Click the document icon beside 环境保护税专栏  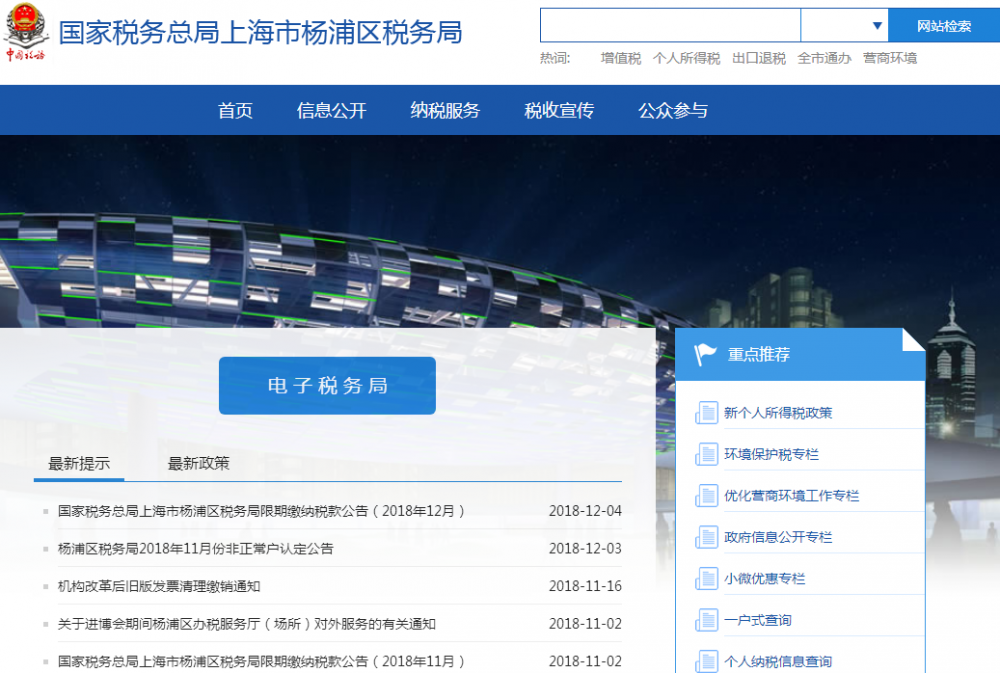tap(705, 452)
